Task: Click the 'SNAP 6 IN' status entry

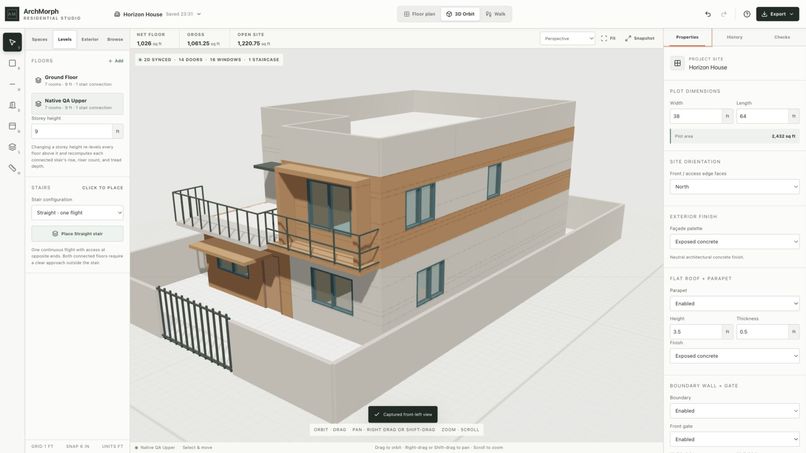Action: point(78,446)
